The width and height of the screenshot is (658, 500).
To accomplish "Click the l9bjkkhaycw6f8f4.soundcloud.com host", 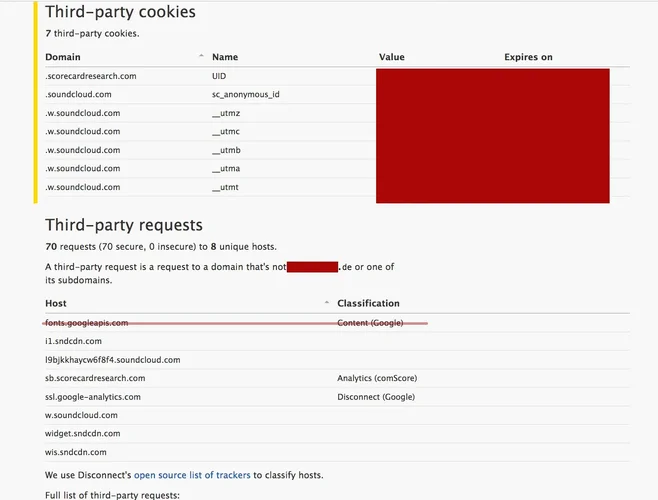I will tap(112, 360).
